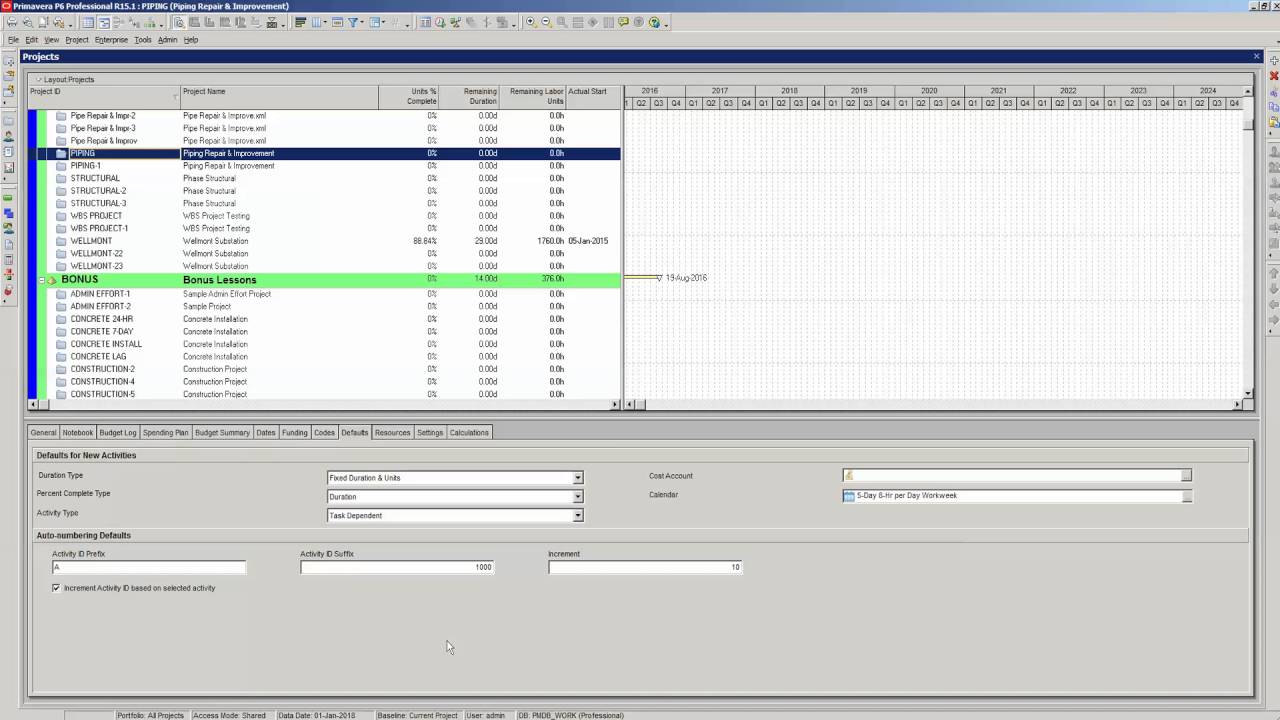Screen dimensions: 1280x720
Task: Click the red X Delete icon
Action: (1274, 75)
